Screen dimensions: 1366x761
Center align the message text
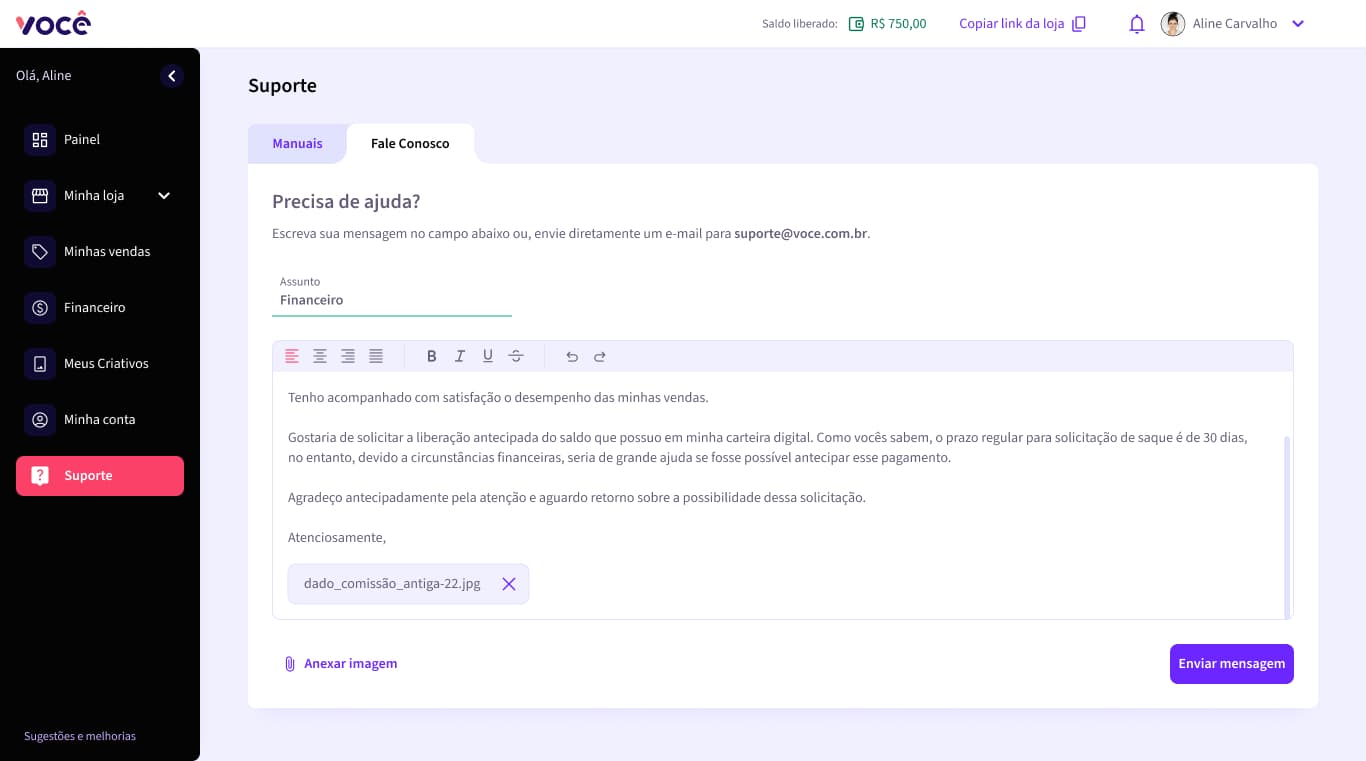pos(320,356)
